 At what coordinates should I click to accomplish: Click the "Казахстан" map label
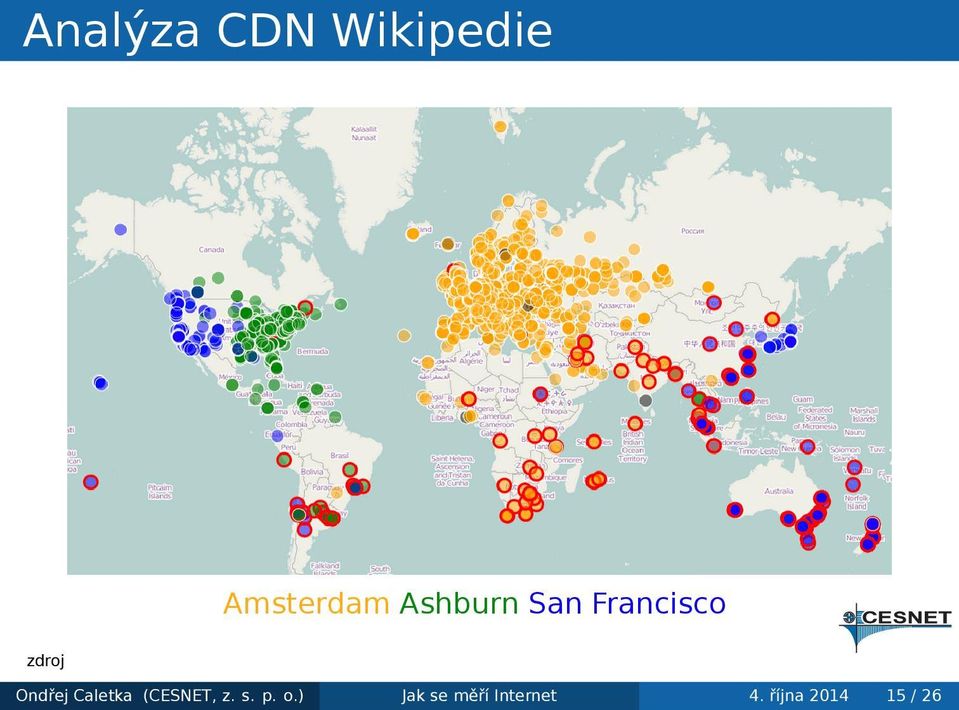pyautogui.click(x=616, y=305)
